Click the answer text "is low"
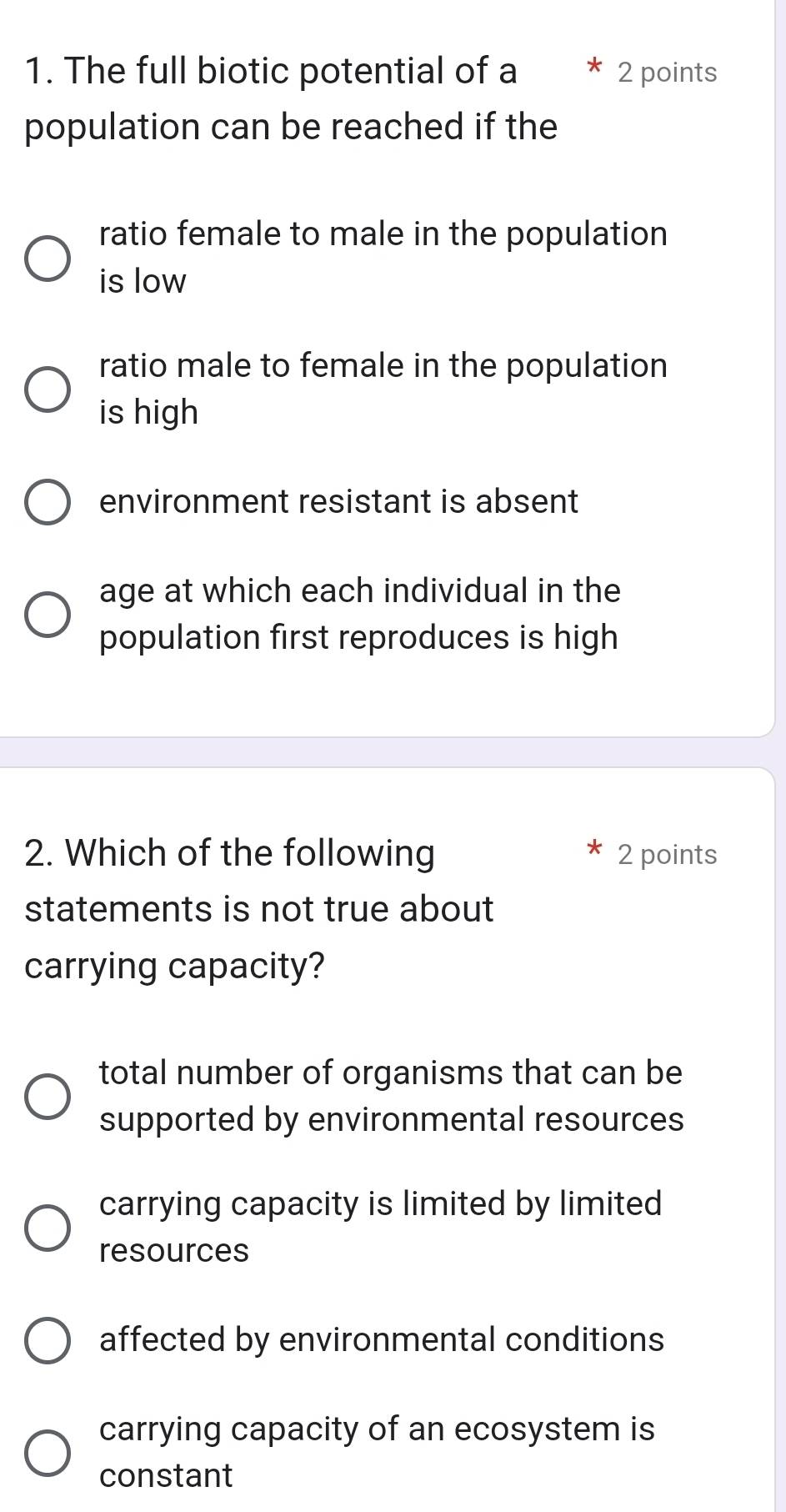The image size is (786, 1512). [140, 281]
